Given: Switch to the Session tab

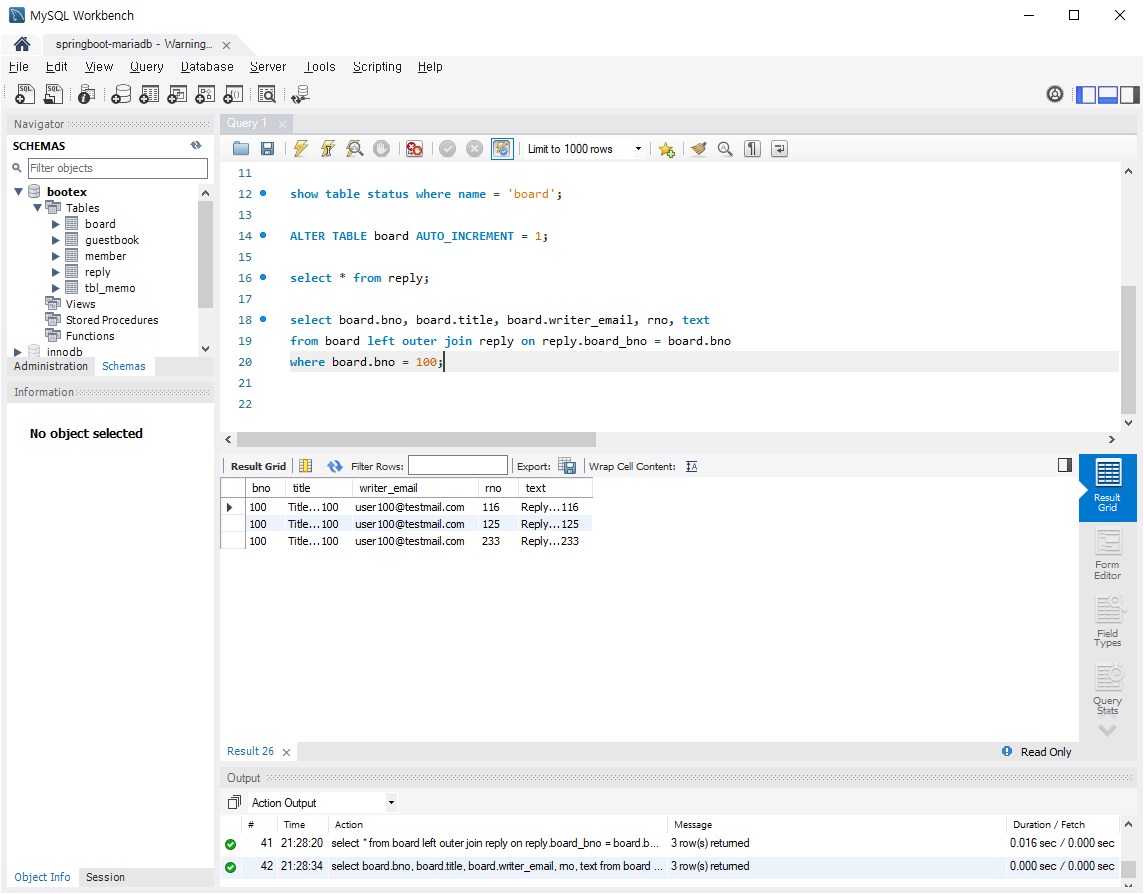Looking at the screenshot, I should (x=105, y=877).
